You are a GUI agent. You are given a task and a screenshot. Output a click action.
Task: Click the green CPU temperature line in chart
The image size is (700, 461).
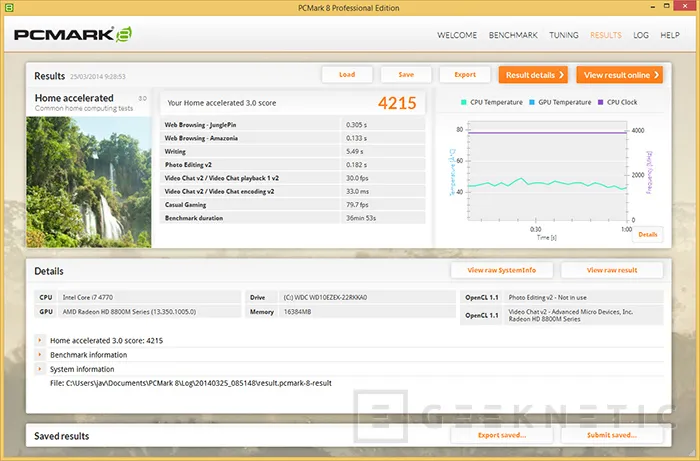(x=547, y=184)
